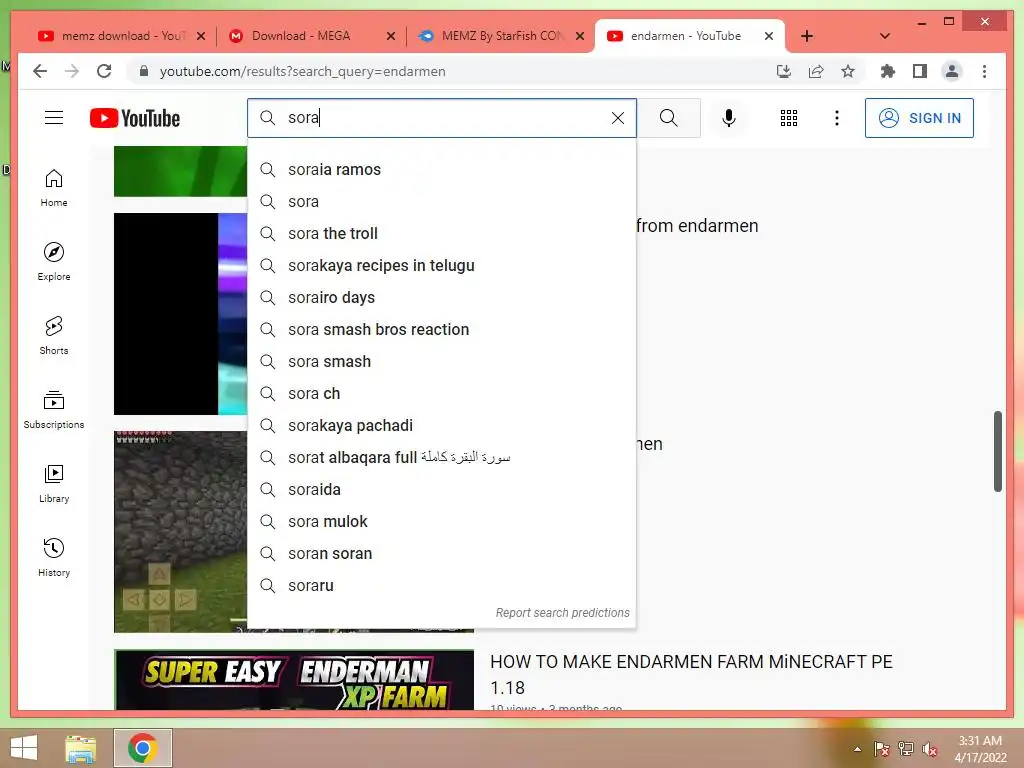The height and width of the screenshot is (768, 1024).
Task: Open Chrome three-dot menu
Action: (984, 71)
